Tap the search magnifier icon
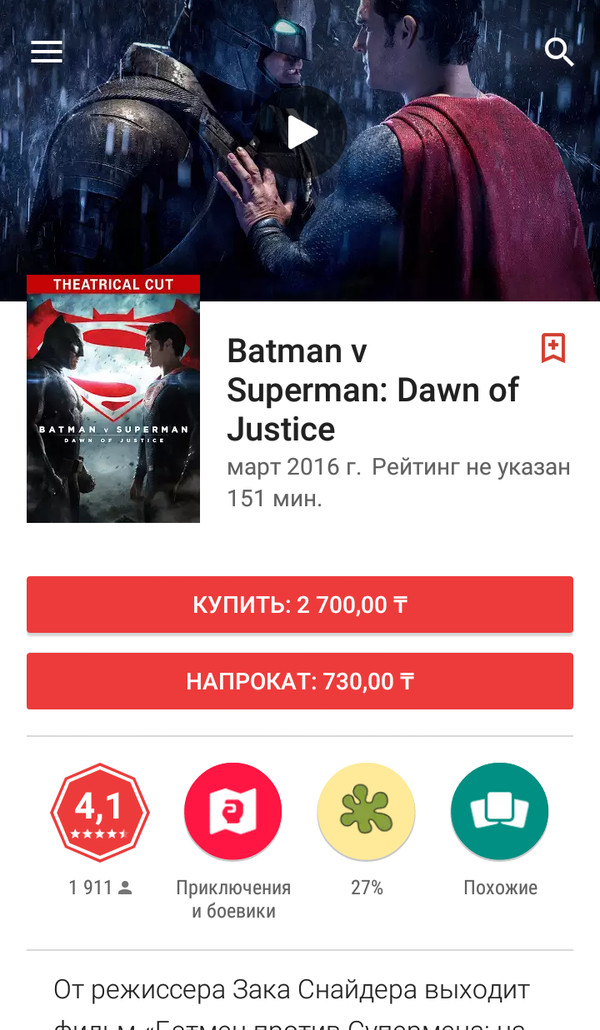The width and height of the screenshot is (600, 1030). 559,51
